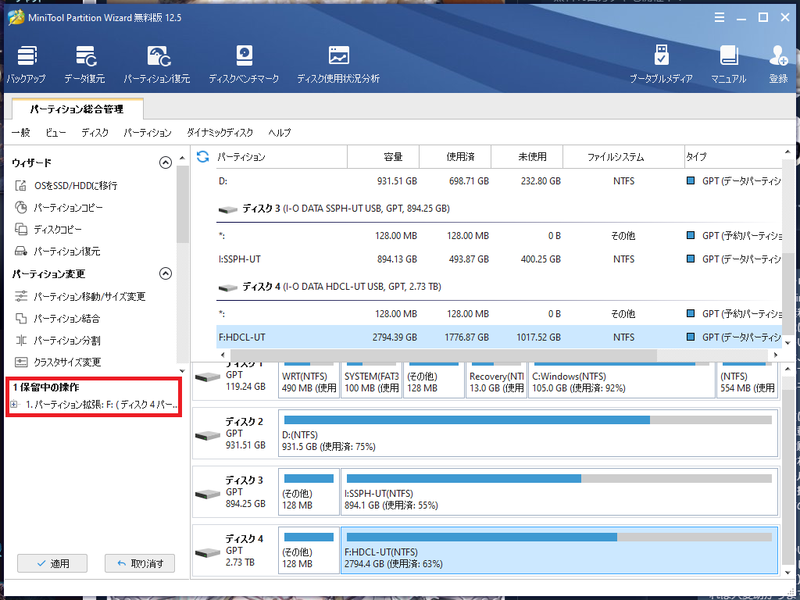Viewport: 800px width, 600px height.
Task: Sort by 使用済 column header
Action: click(x=455, y=157)
